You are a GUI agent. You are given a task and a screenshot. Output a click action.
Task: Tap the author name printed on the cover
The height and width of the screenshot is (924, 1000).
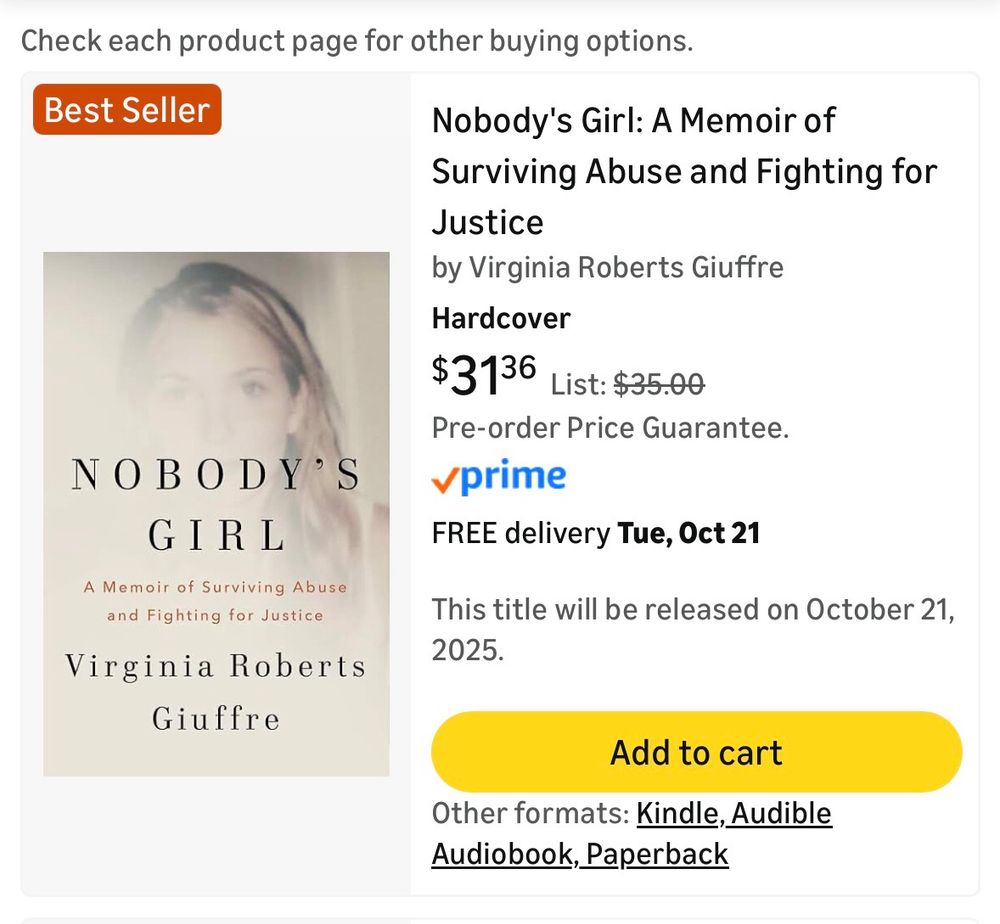216,691
